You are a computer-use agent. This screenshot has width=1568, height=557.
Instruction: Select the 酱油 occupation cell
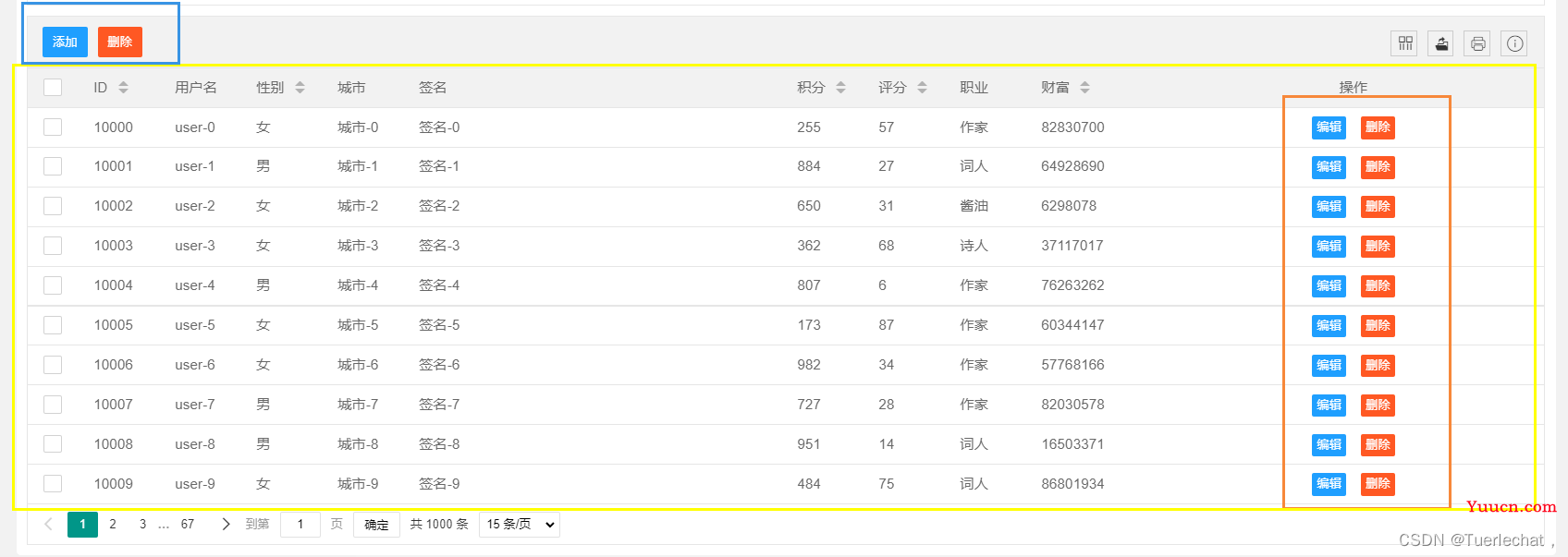click(974, 206)
